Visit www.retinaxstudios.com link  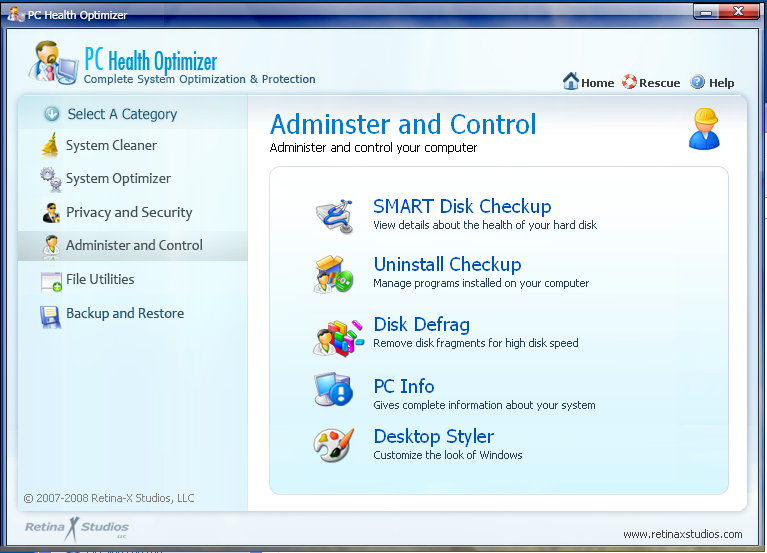[x=683, y=534]
